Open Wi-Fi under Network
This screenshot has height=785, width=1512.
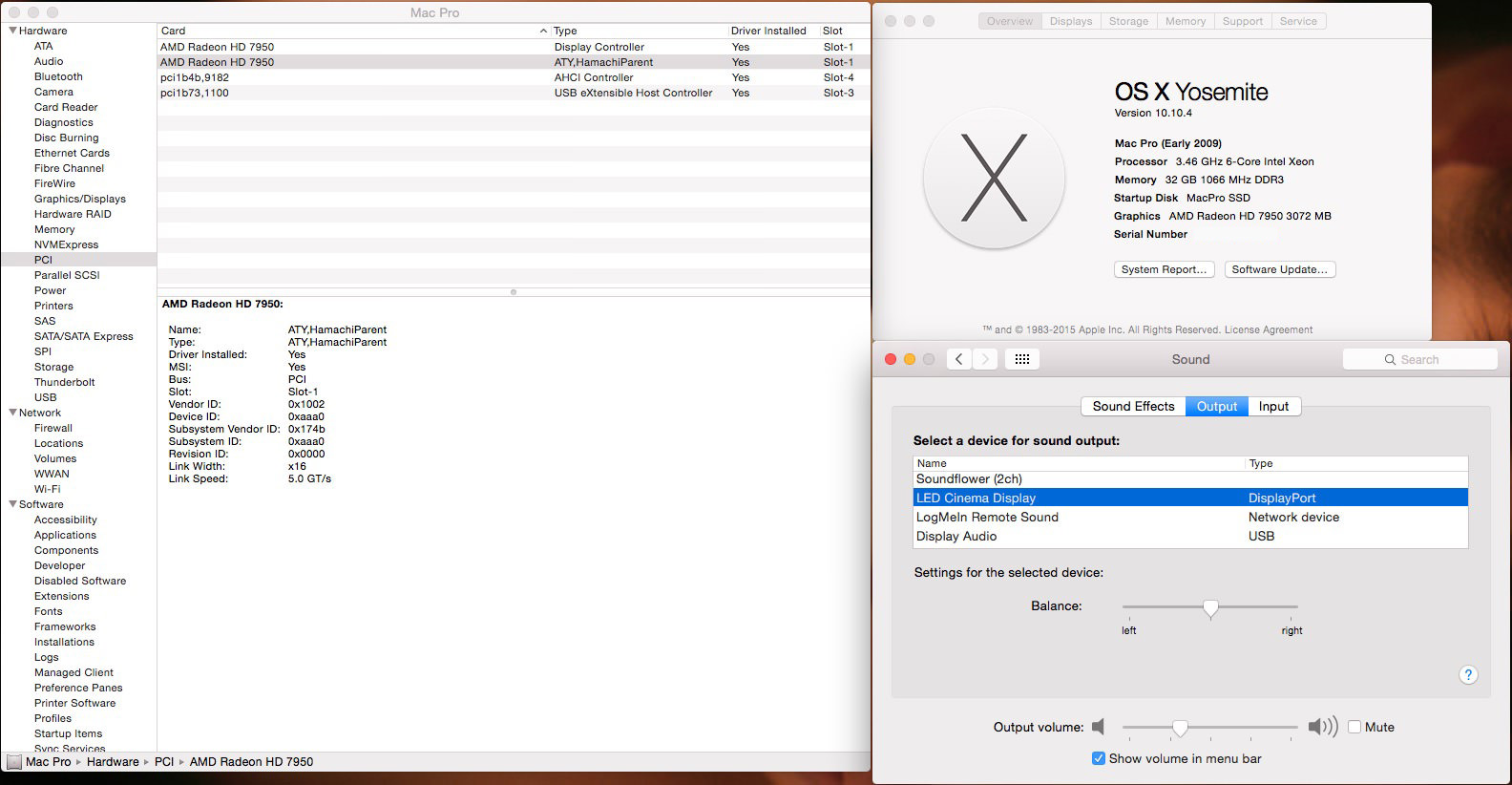48,489
